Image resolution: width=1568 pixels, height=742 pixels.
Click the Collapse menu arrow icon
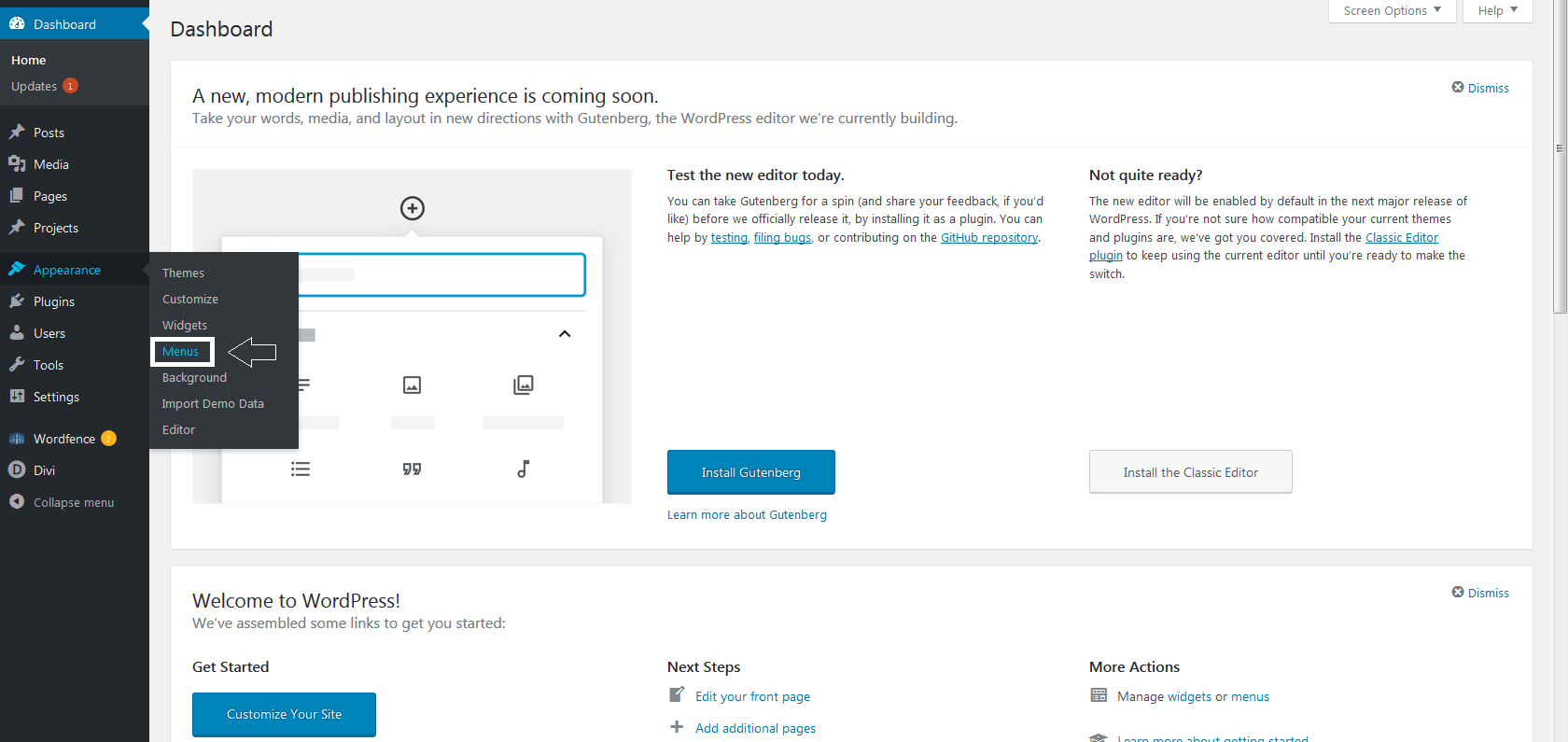pos(17,502)
